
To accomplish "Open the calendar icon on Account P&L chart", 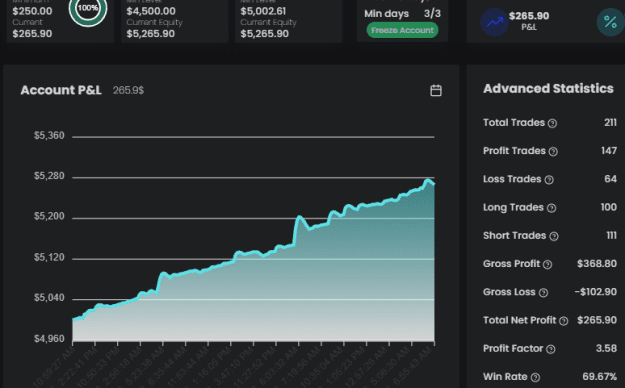I will tap(436, 91).
